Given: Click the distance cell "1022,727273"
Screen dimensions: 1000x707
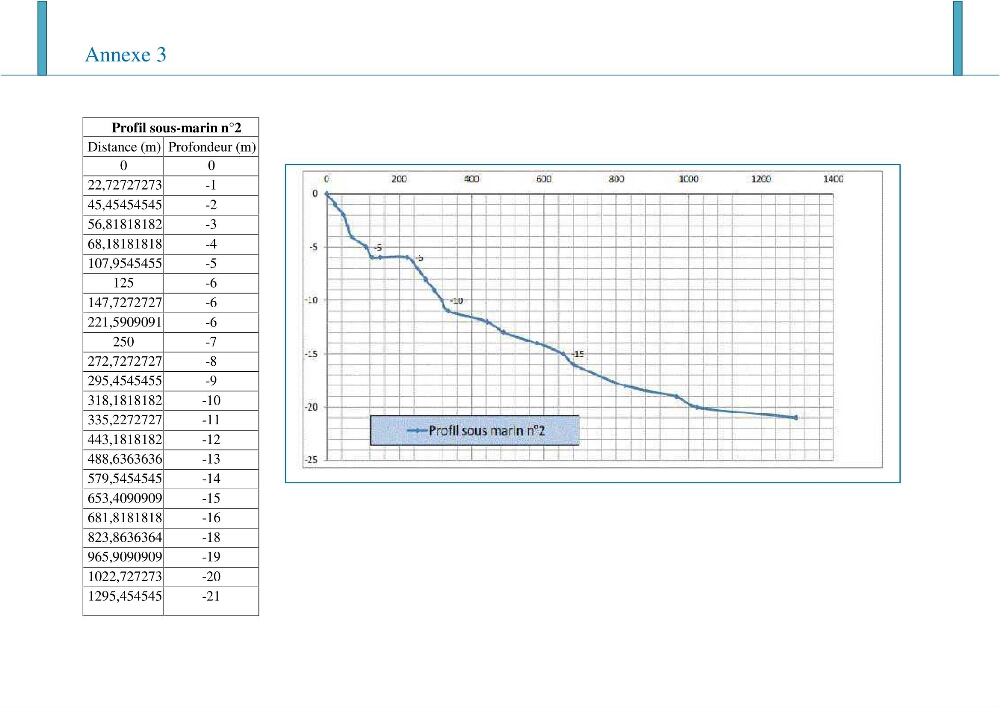Looking at the screenshot, I should pyautogui.click(x=124, y=577).
